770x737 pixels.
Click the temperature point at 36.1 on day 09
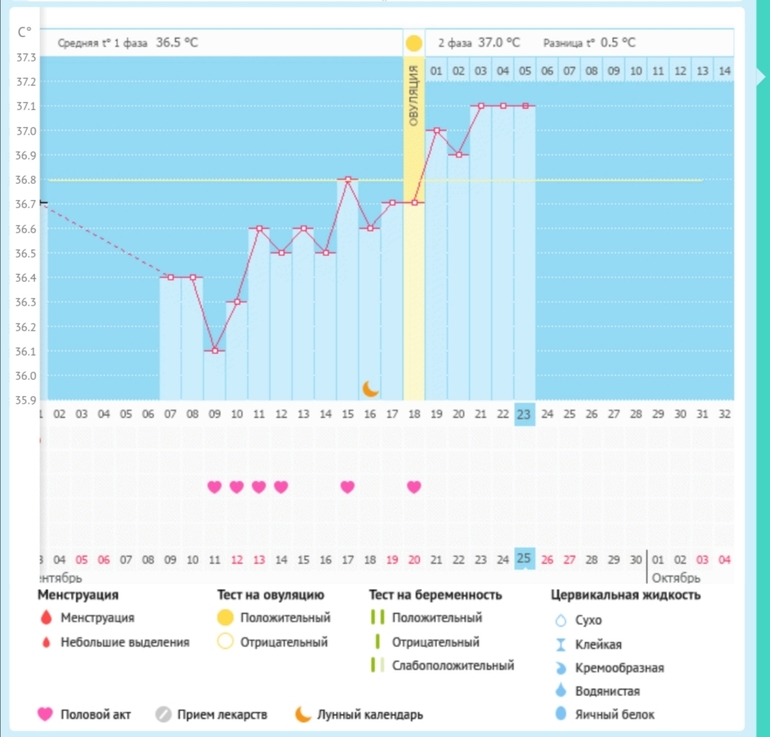tap(214, 351)
